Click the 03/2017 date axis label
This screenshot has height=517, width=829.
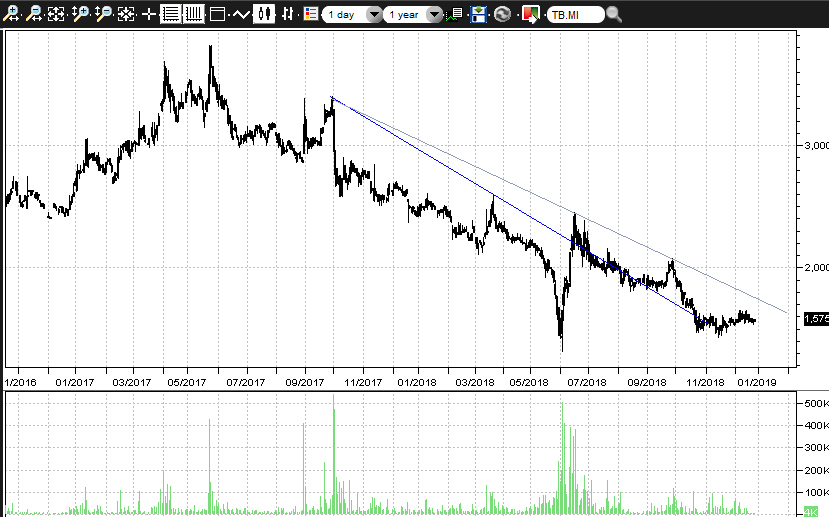[x=132, y=382]
